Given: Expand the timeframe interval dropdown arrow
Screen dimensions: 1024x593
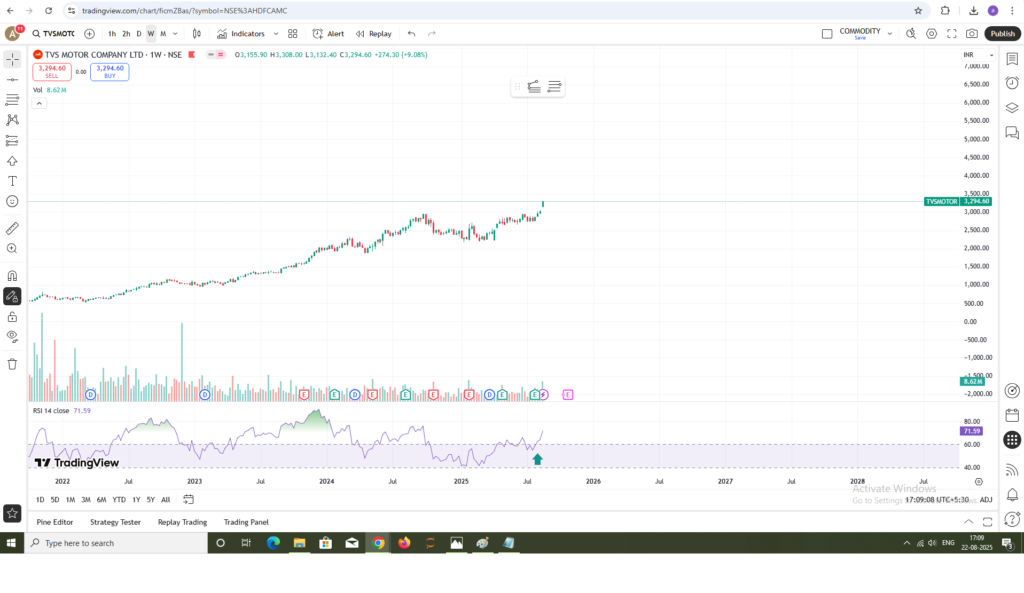Looking at the screenshot, I should (175, 34).
